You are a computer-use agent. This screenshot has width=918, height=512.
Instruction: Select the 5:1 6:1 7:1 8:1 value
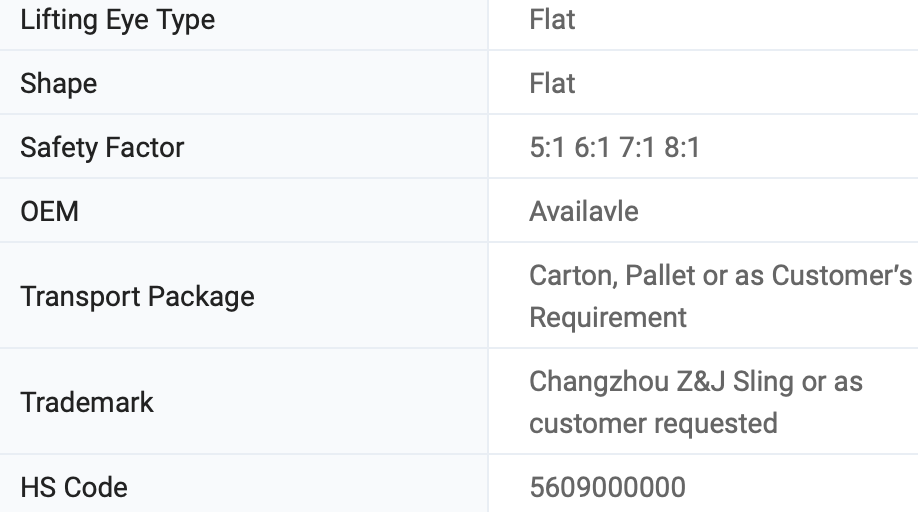click(615, 147)
